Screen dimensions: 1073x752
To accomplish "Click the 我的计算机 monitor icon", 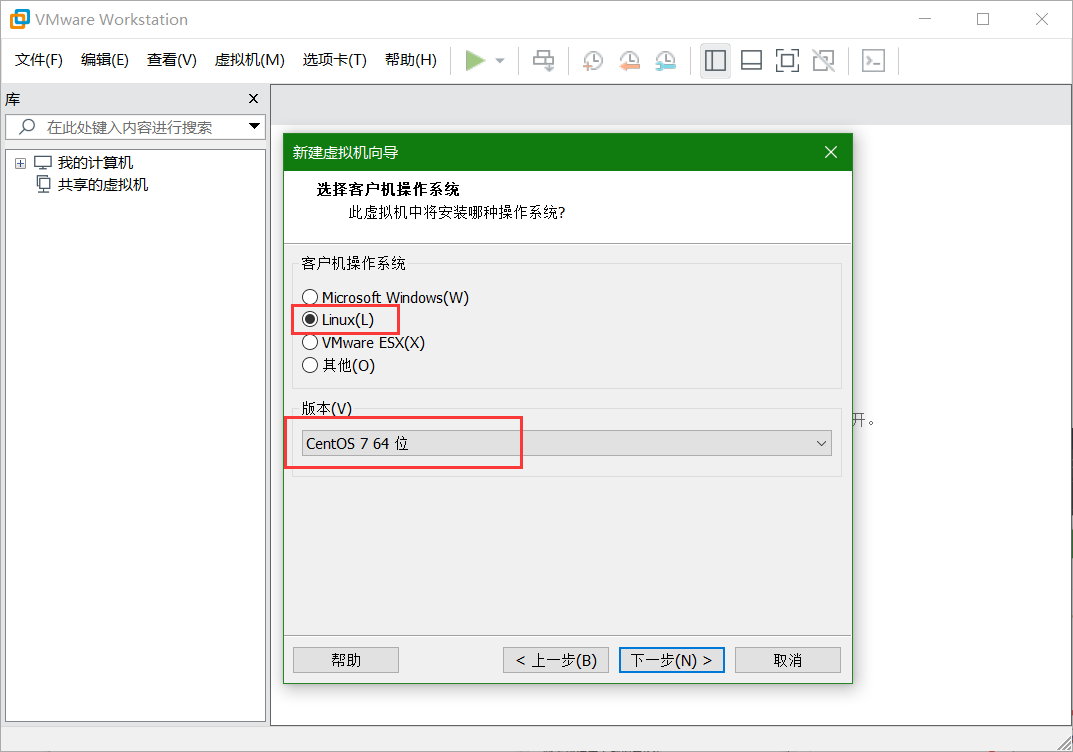I will pyautogui.click(x=43, y=163).
